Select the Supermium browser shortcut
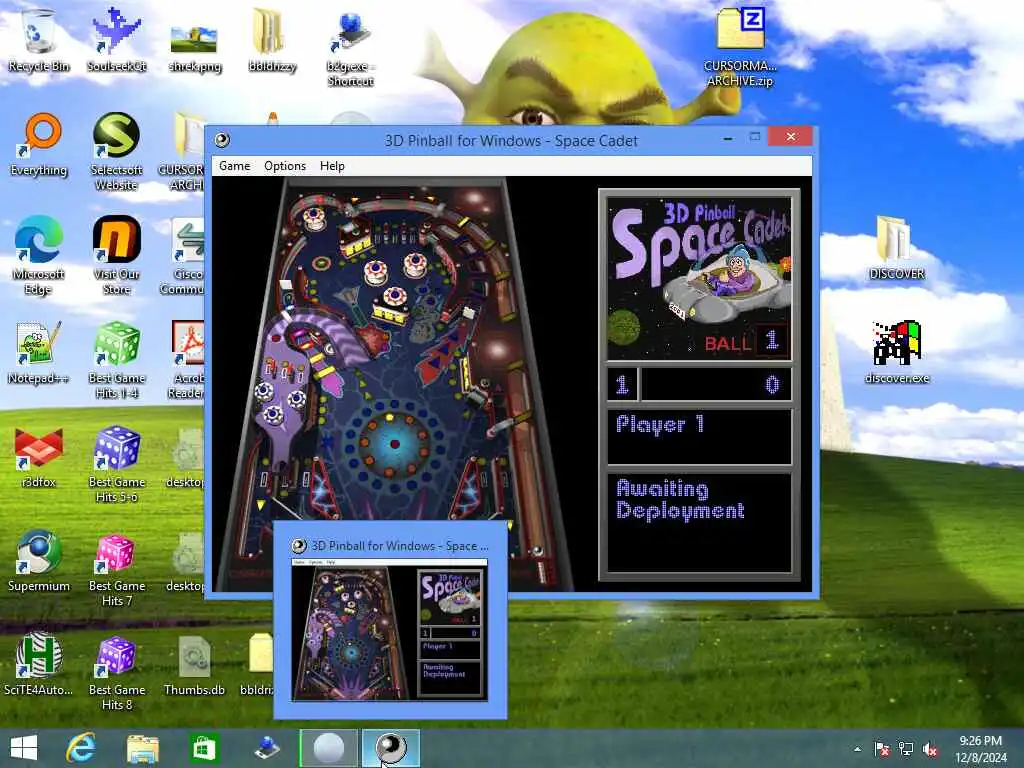 39,560
